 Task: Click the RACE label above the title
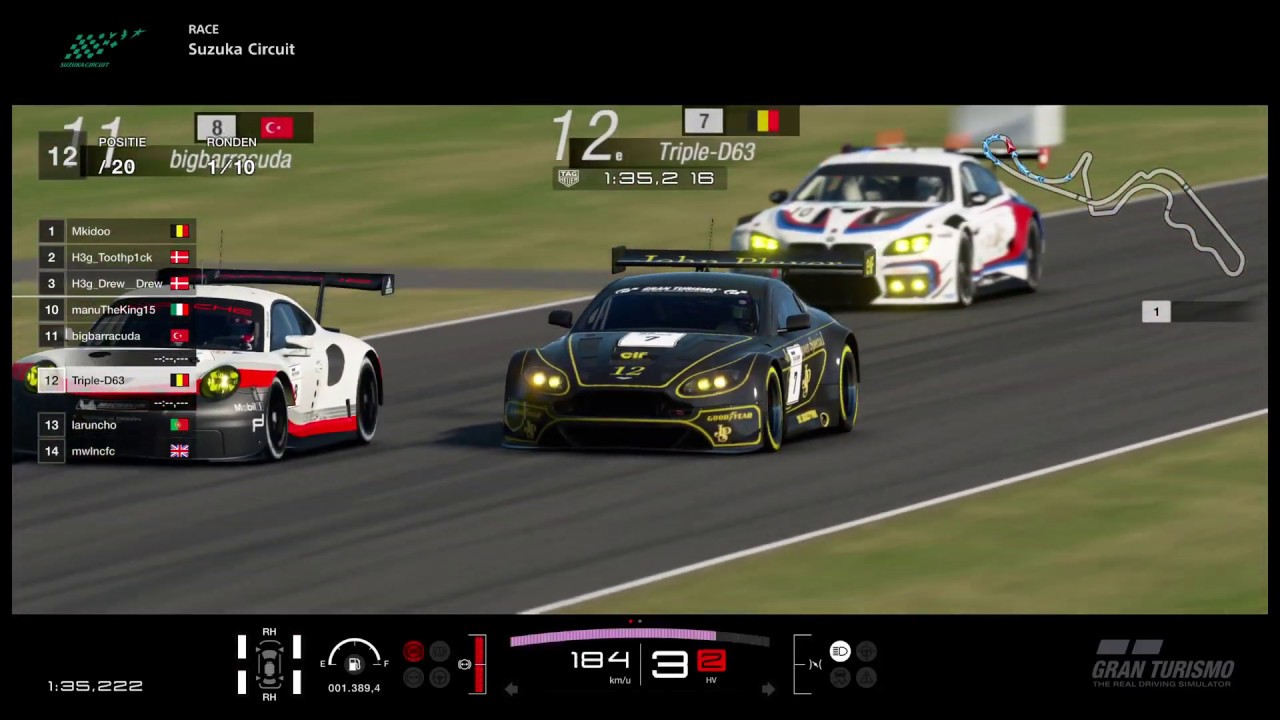[203, 29]
